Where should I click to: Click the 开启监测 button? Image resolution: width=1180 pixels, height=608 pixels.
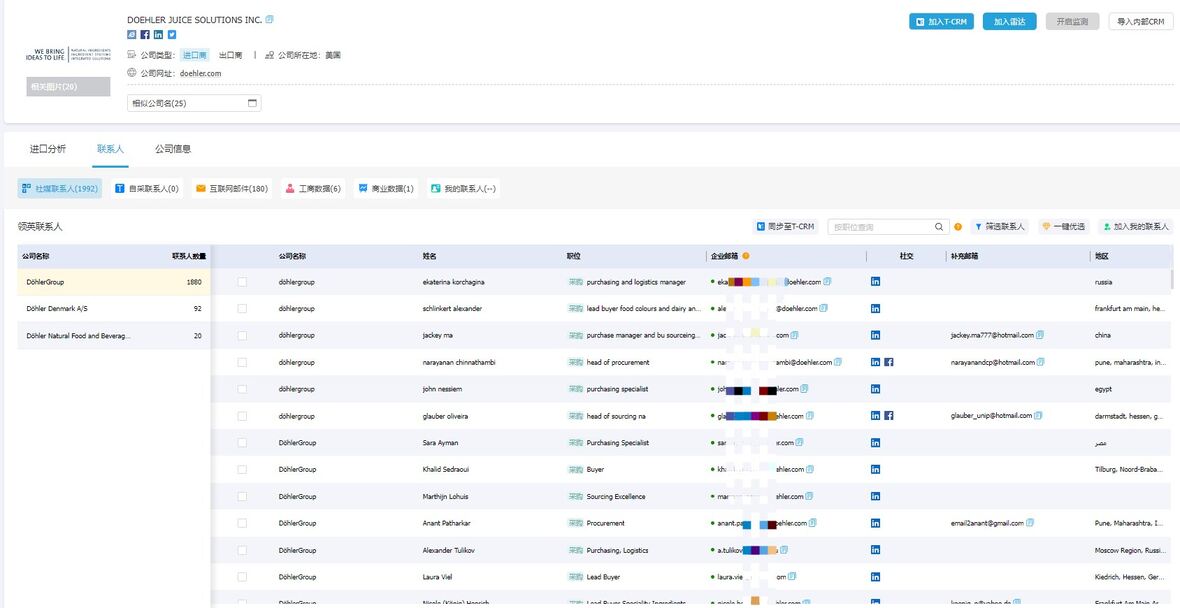click(x=1072, y=22)
